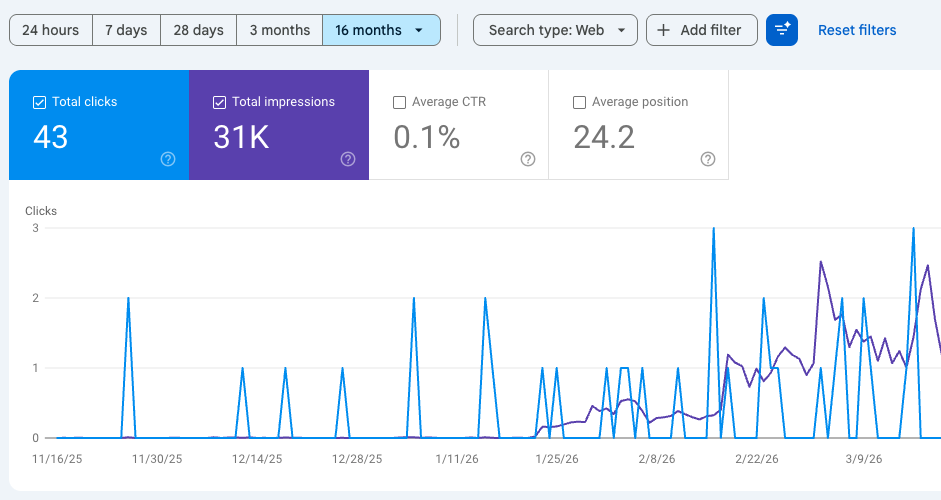
Task: Select the 16 months date range
Action: [x=381, y=30]
